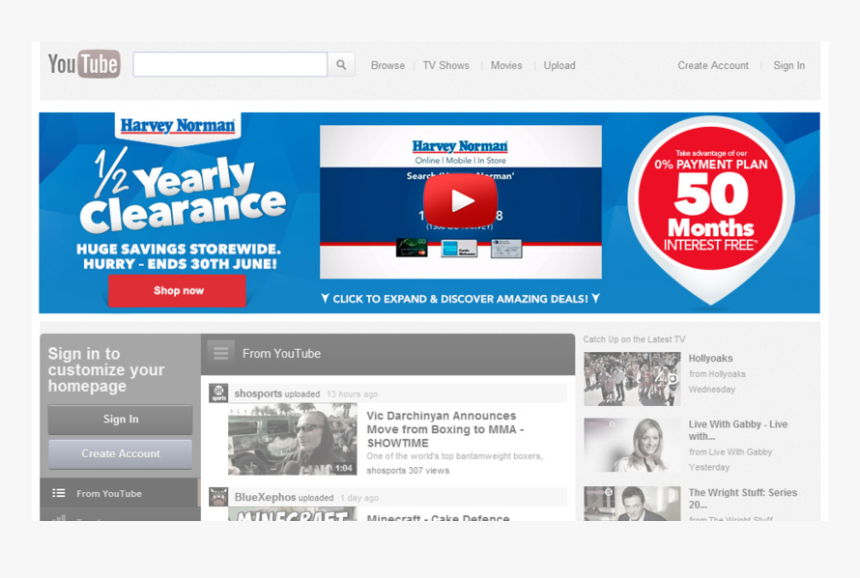Image resolution: width=860 pixels, height=578 pixels.
Task: Click Create Account in the header
Action: coord(713,65)
